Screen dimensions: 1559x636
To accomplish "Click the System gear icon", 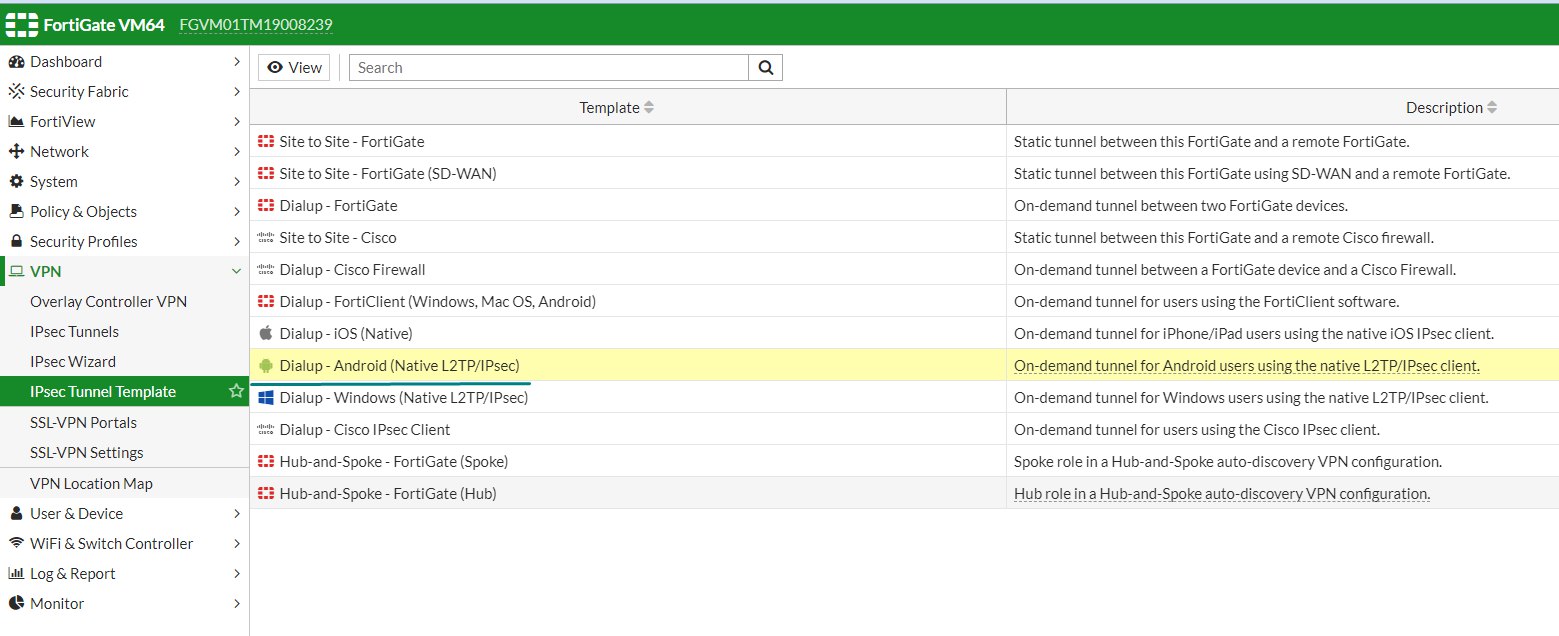I will point(16,182).
